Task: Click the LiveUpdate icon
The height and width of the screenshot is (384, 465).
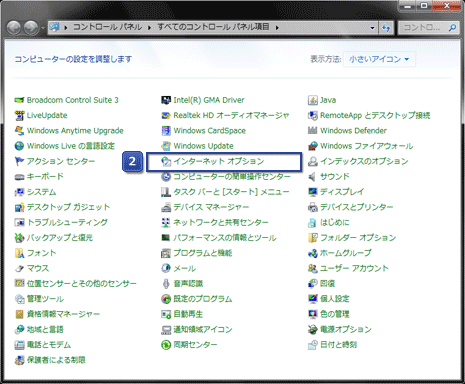Action: [x=19, y=115]
